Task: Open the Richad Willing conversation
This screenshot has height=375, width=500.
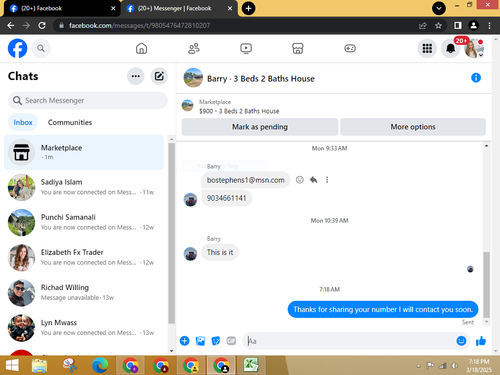Action: pyautogui.click(x=84, y=293)
